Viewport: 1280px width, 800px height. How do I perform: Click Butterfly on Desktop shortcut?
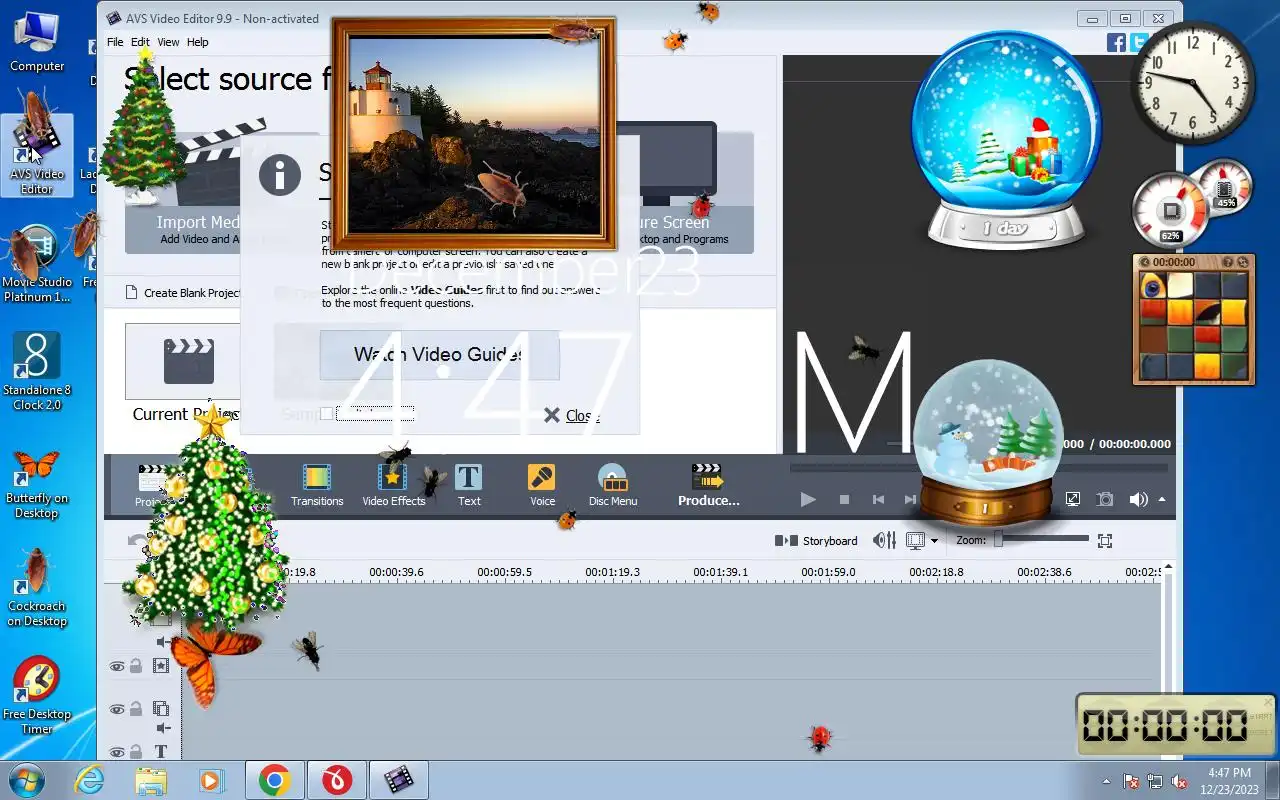pyautogui.click(x=37, y=483)
